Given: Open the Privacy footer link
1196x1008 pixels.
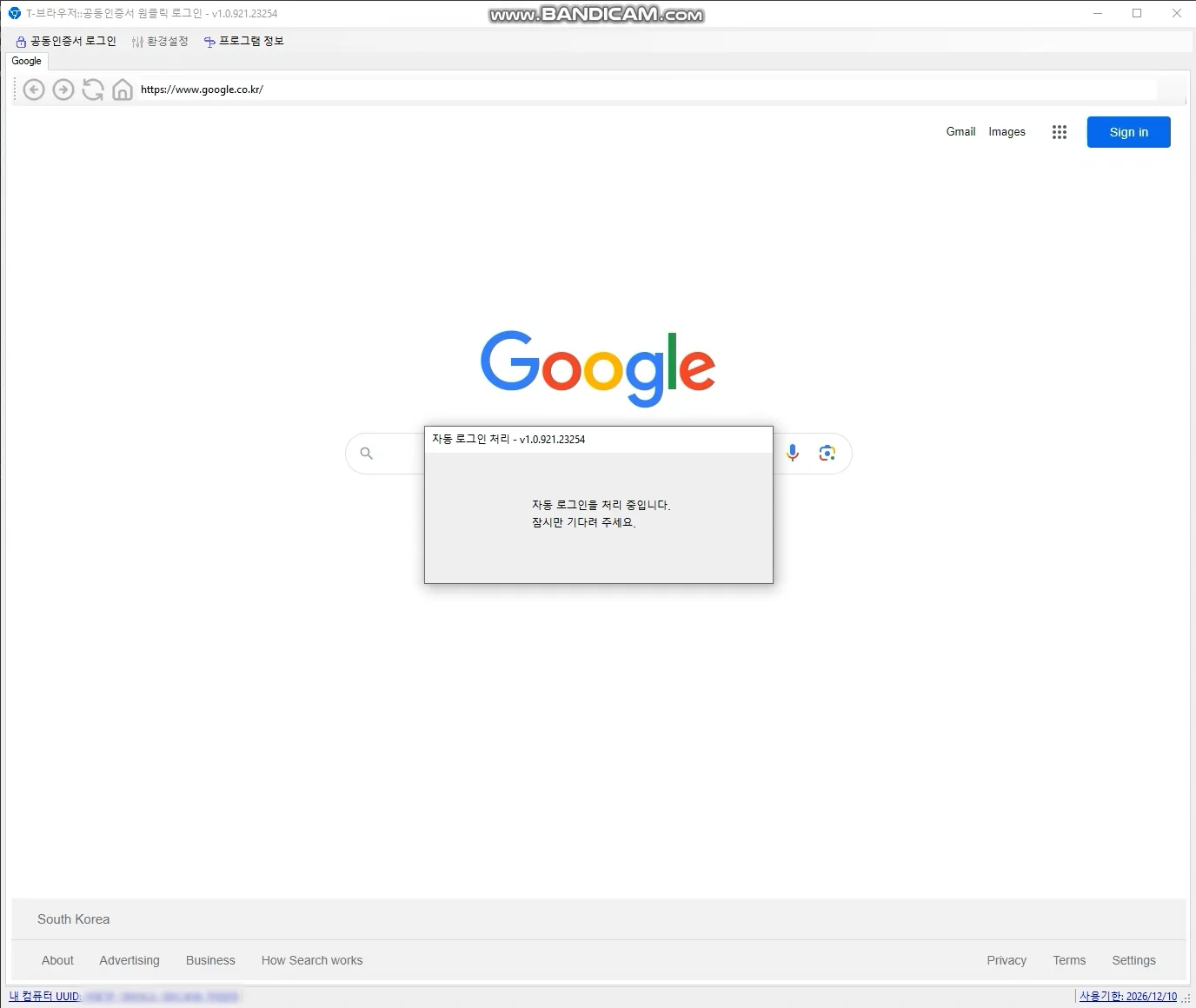Looking at the screenshot, I should 1007,960.
